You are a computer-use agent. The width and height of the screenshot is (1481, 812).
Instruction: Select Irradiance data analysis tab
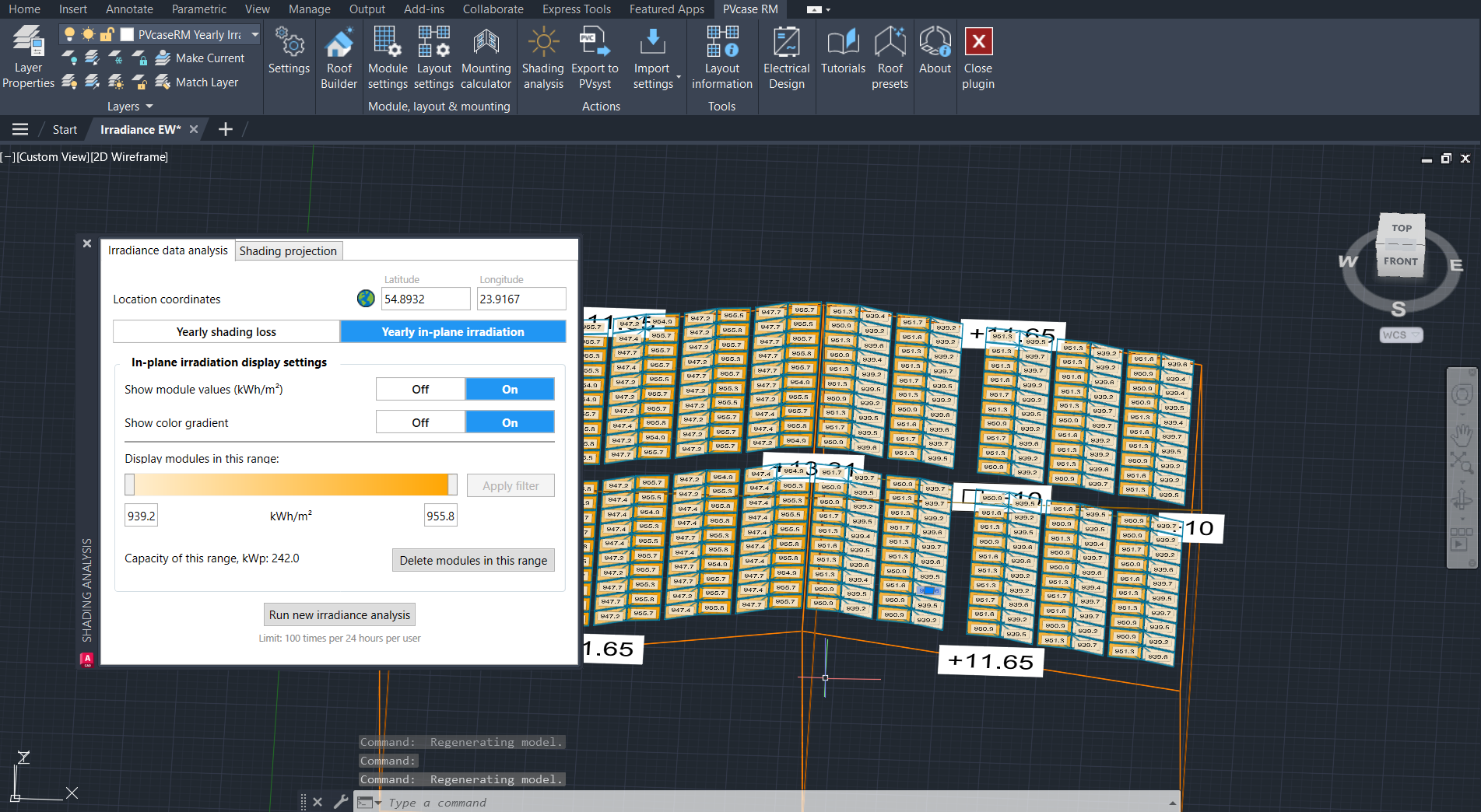[x=168, y=250]
